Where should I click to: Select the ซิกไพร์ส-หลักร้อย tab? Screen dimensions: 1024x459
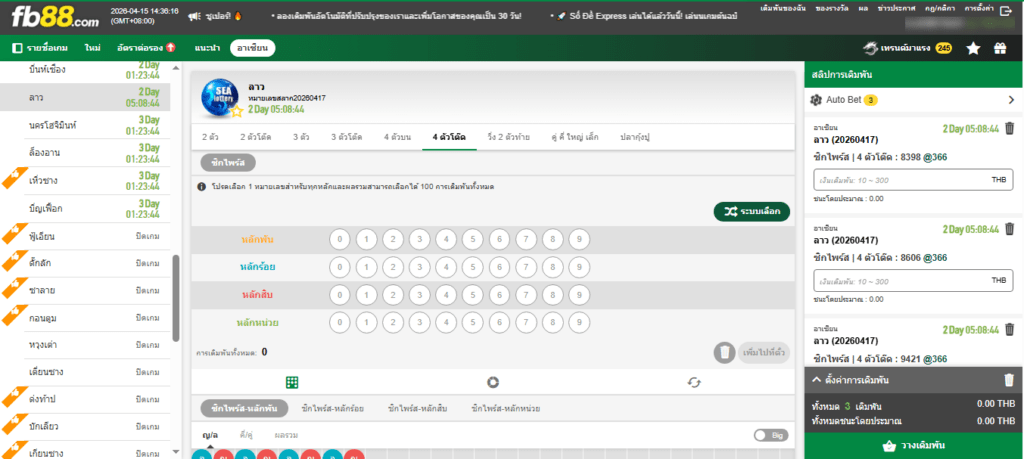click(333, 409)
